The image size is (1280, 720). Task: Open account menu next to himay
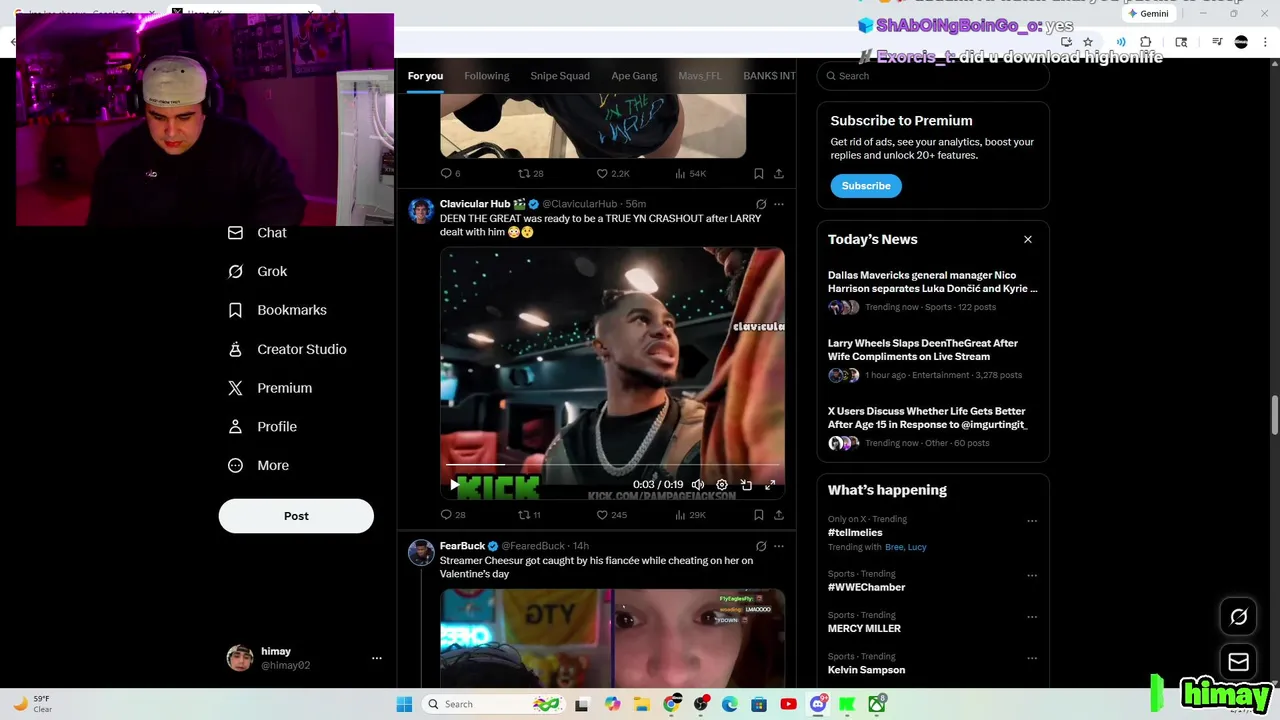[x=377, y=658]
